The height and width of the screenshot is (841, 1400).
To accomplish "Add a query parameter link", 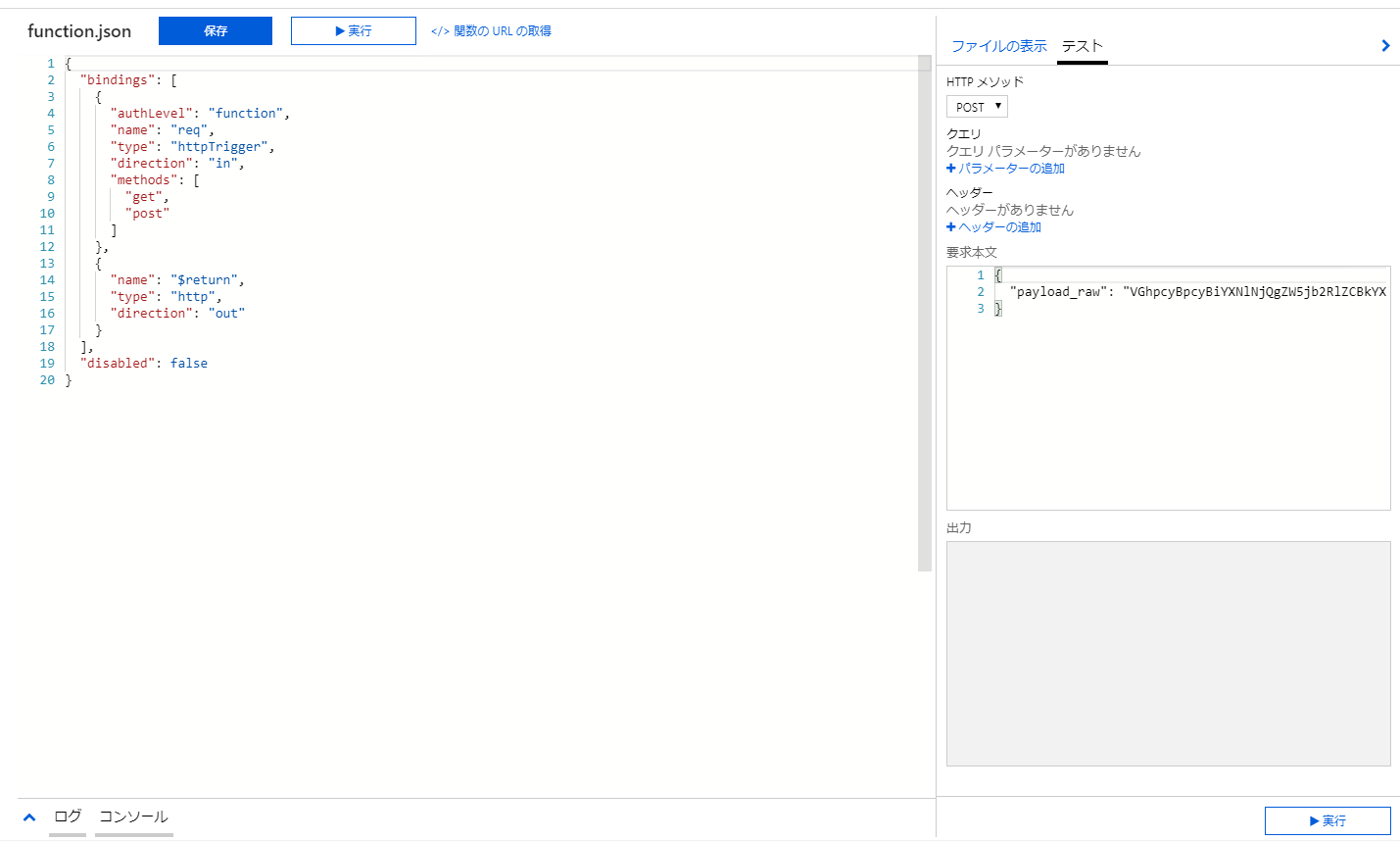I will pyautogui.click(x=1006, y=169).
